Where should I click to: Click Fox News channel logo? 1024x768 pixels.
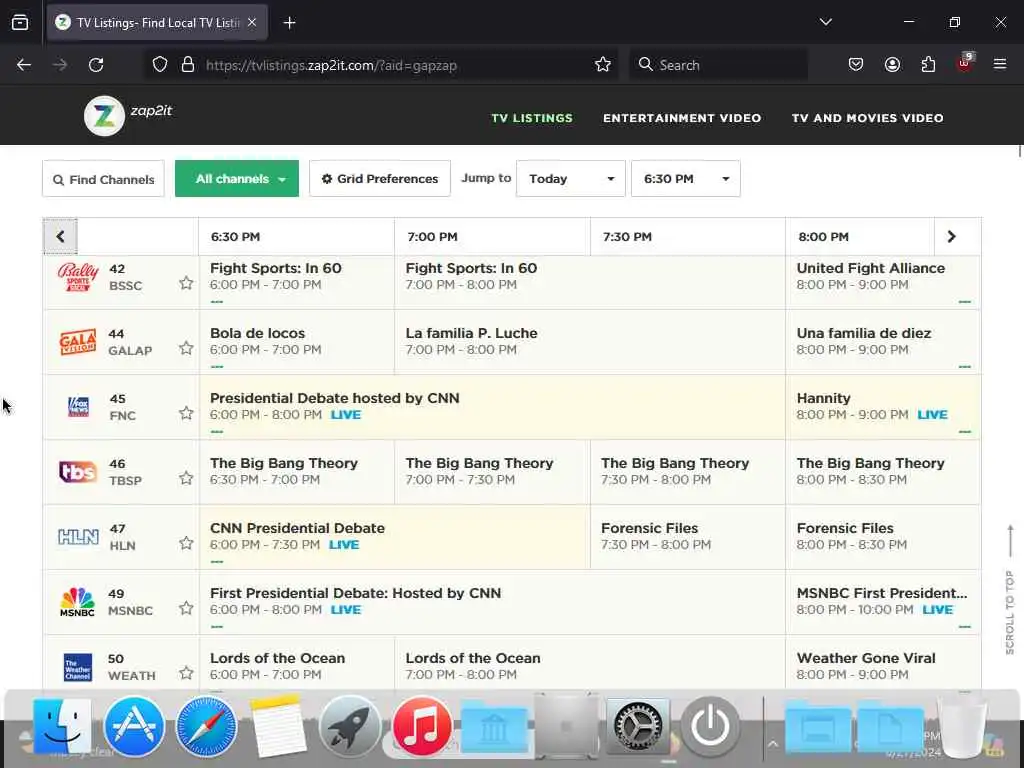pos(78,407)
